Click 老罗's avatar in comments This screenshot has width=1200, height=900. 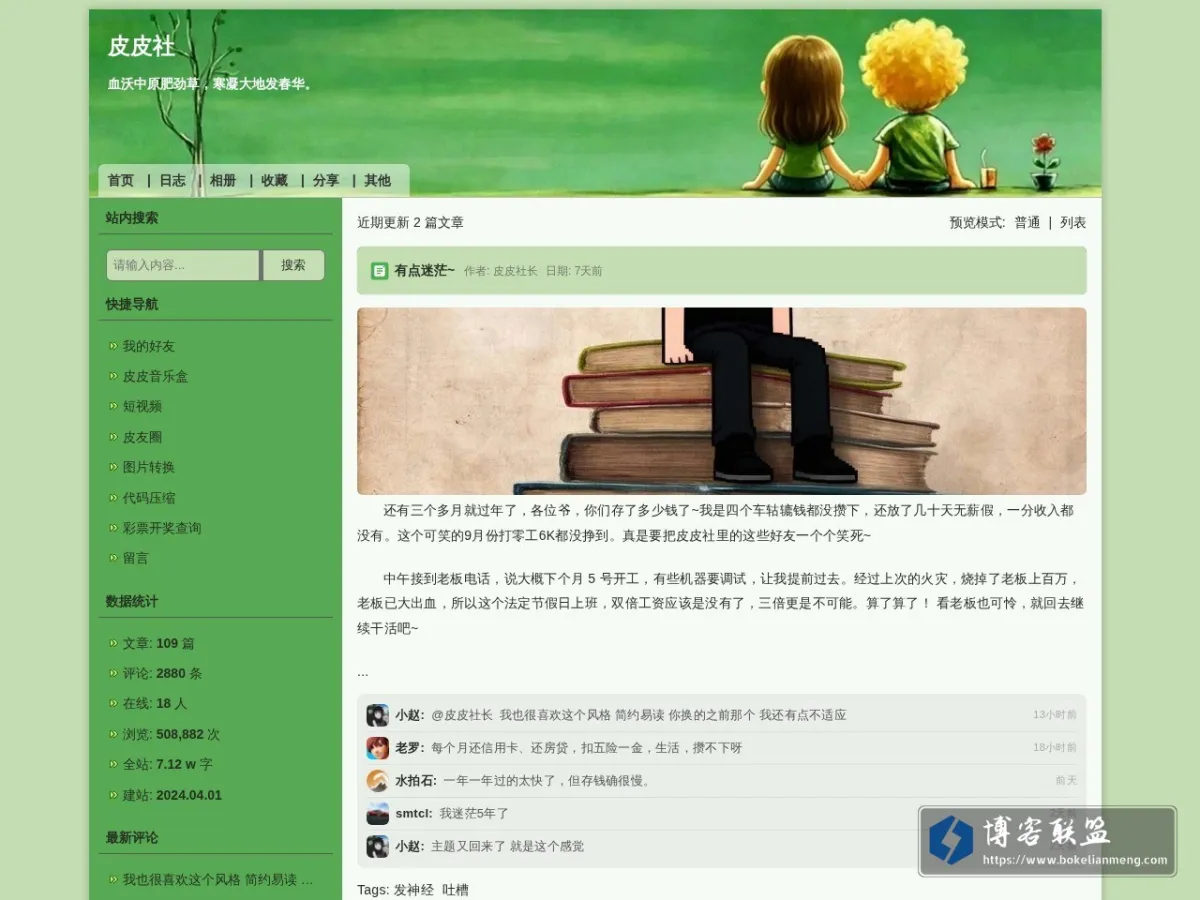point(377,748)
